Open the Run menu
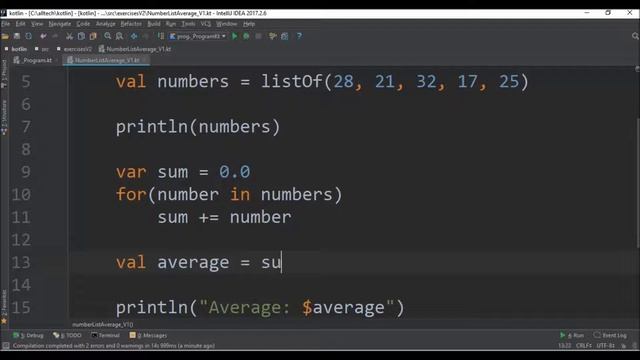This screenshot has width=640, height=360. pyautogui.click(x=171, y=24)
